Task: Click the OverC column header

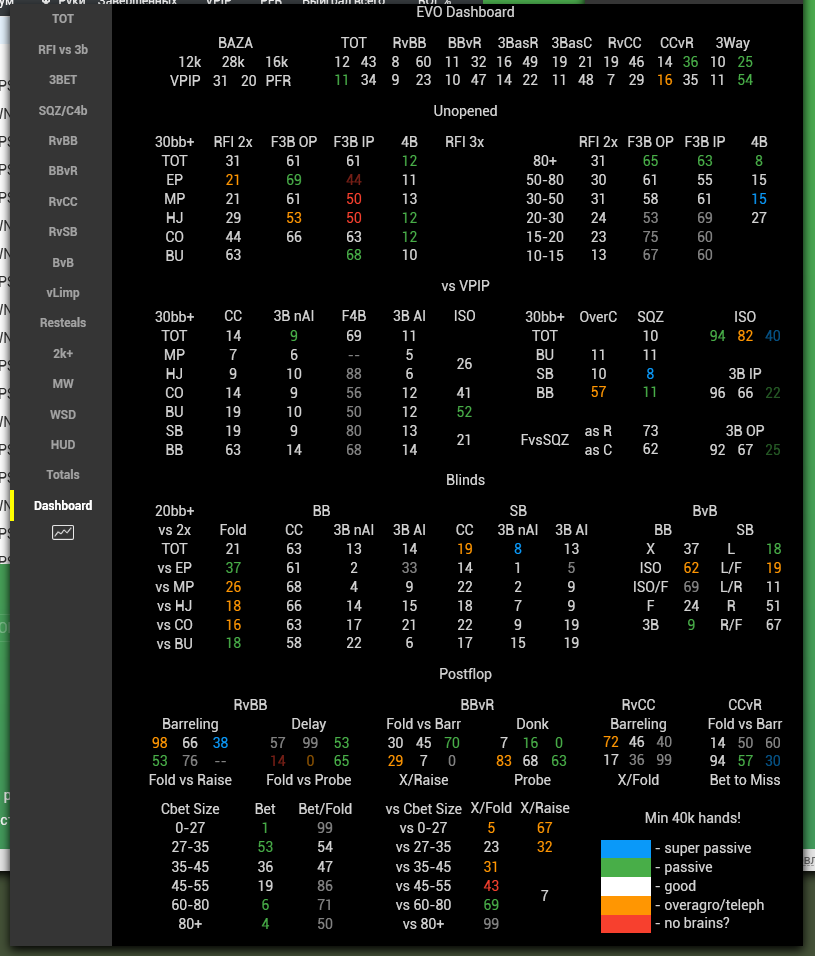Action: pos(598,317)
